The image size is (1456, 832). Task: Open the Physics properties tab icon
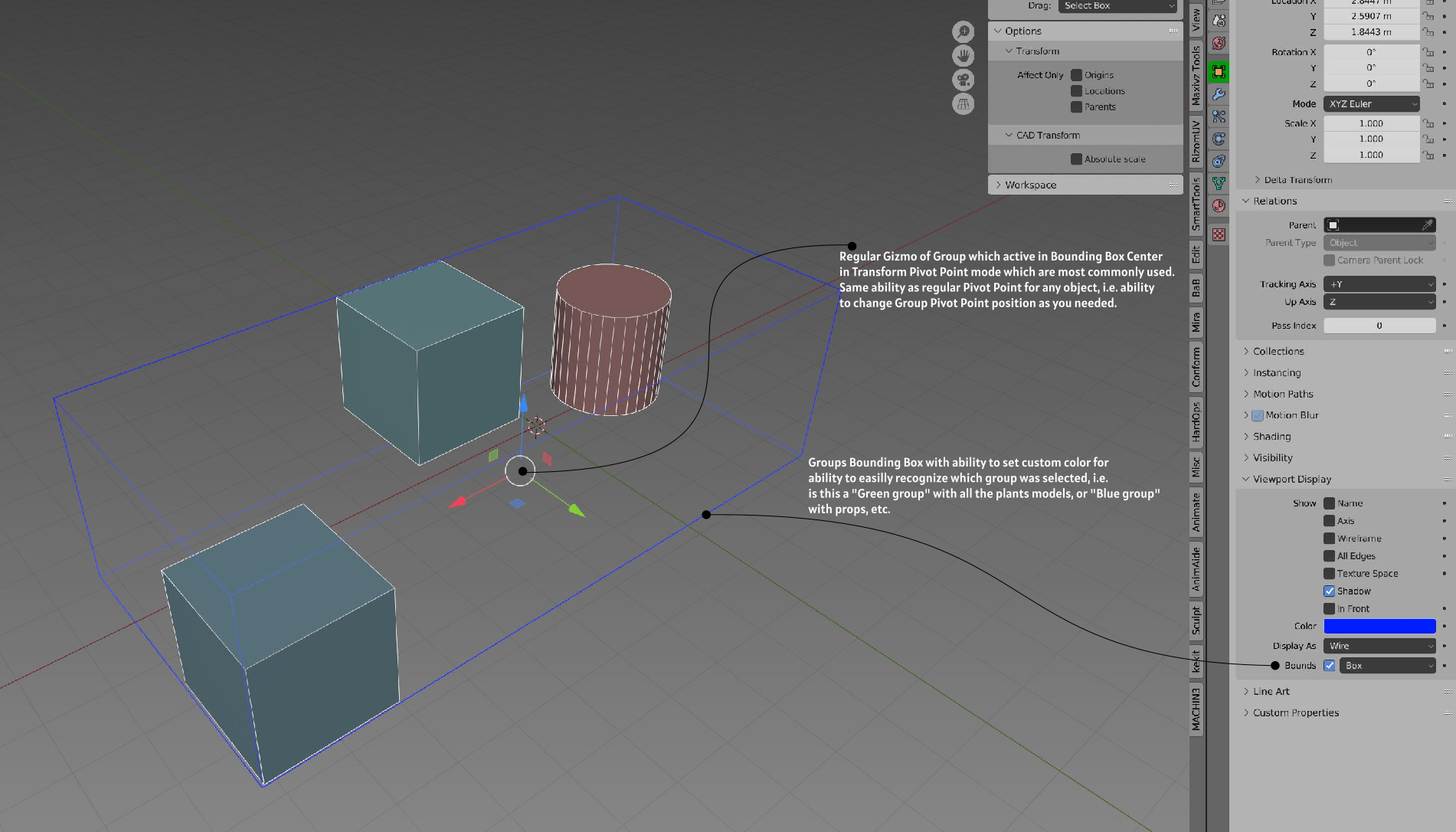pos(1219,139)
